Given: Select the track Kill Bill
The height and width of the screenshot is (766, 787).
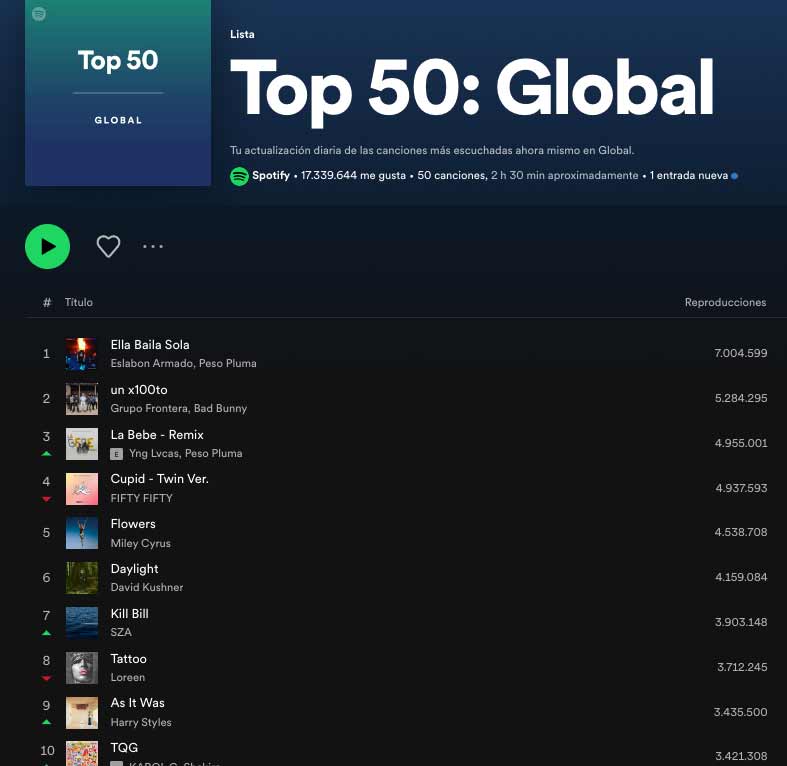Looking at the screenshot, I should (129, 613).
